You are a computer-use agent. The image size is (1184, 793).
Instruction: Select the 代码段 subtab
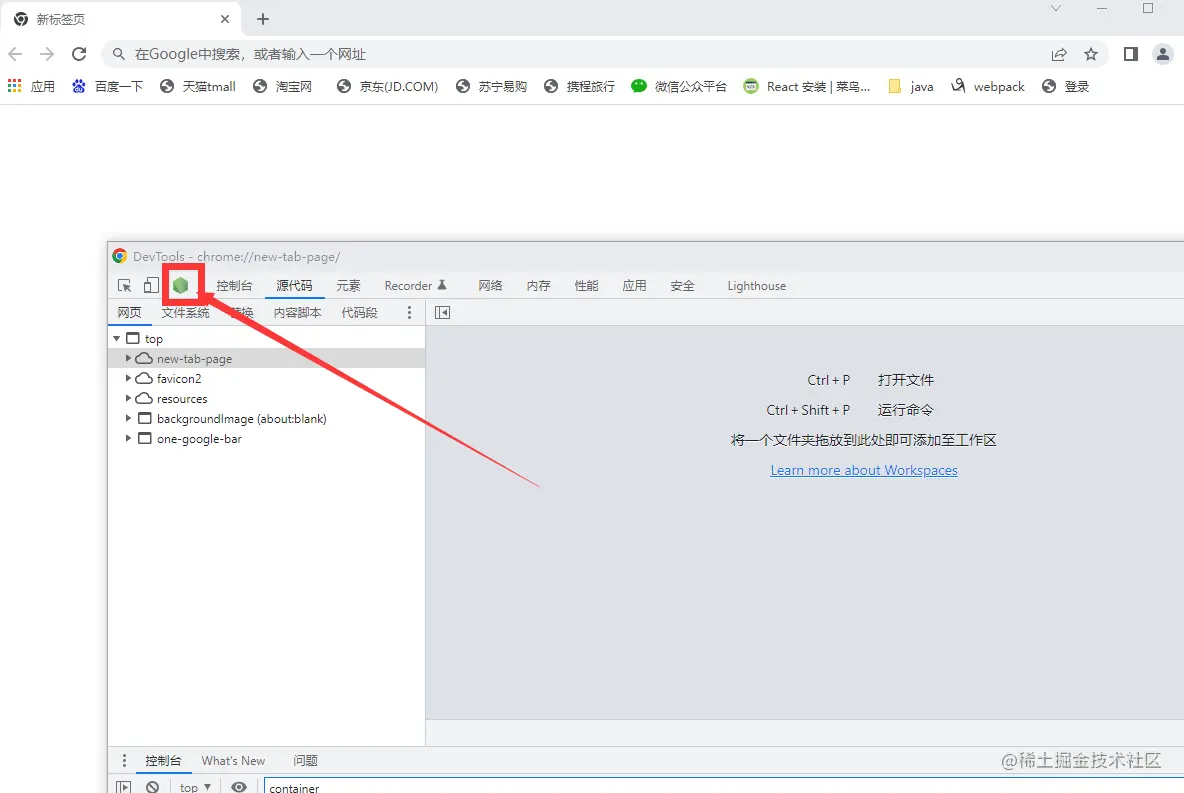[359, 313]
